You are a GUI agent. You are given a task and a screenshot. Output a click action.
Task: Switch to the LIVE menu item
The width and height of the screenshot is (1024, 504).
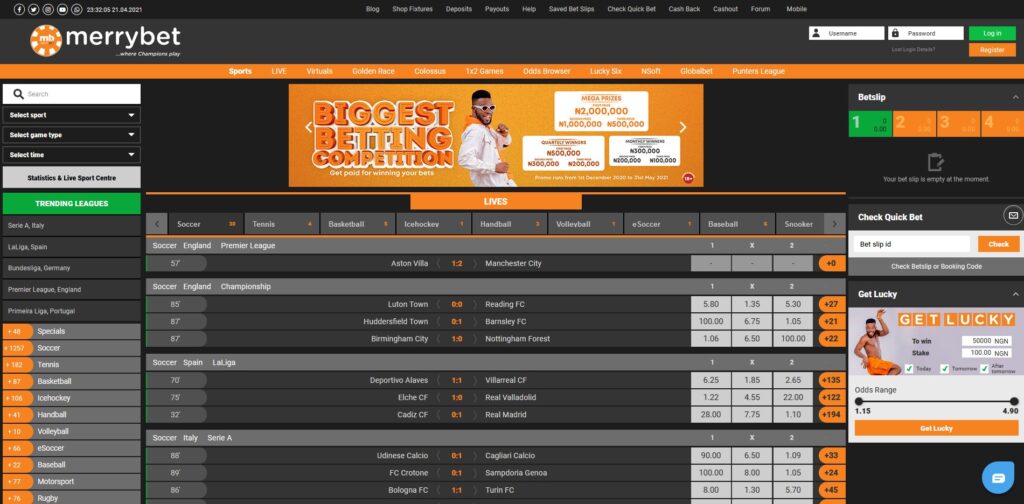[279, 71]
